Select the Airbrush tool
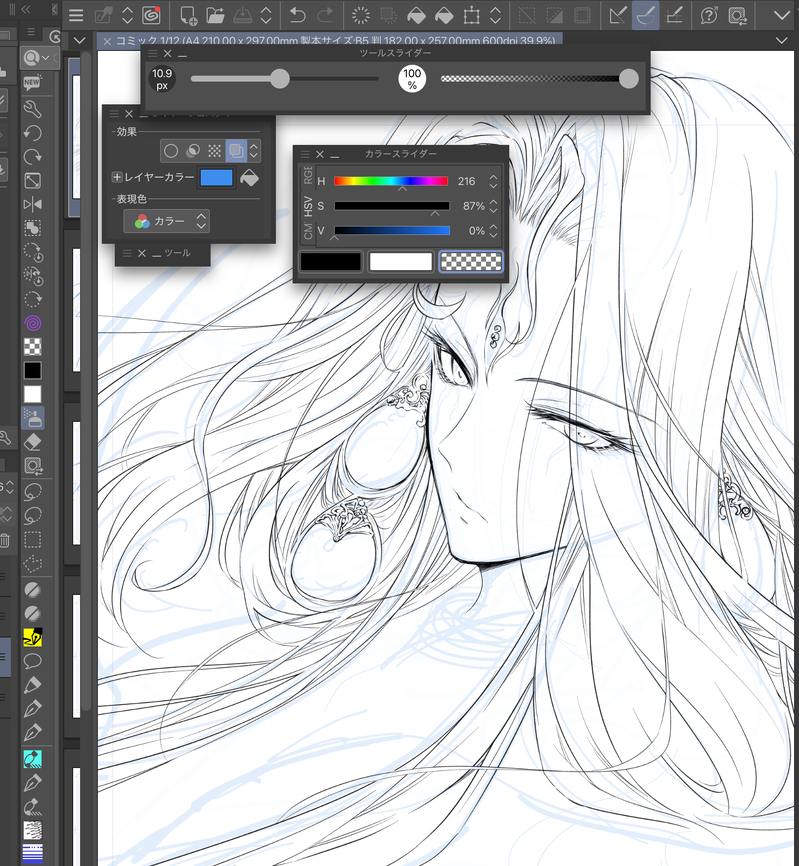The image size is (799, 866). [33, 418]
